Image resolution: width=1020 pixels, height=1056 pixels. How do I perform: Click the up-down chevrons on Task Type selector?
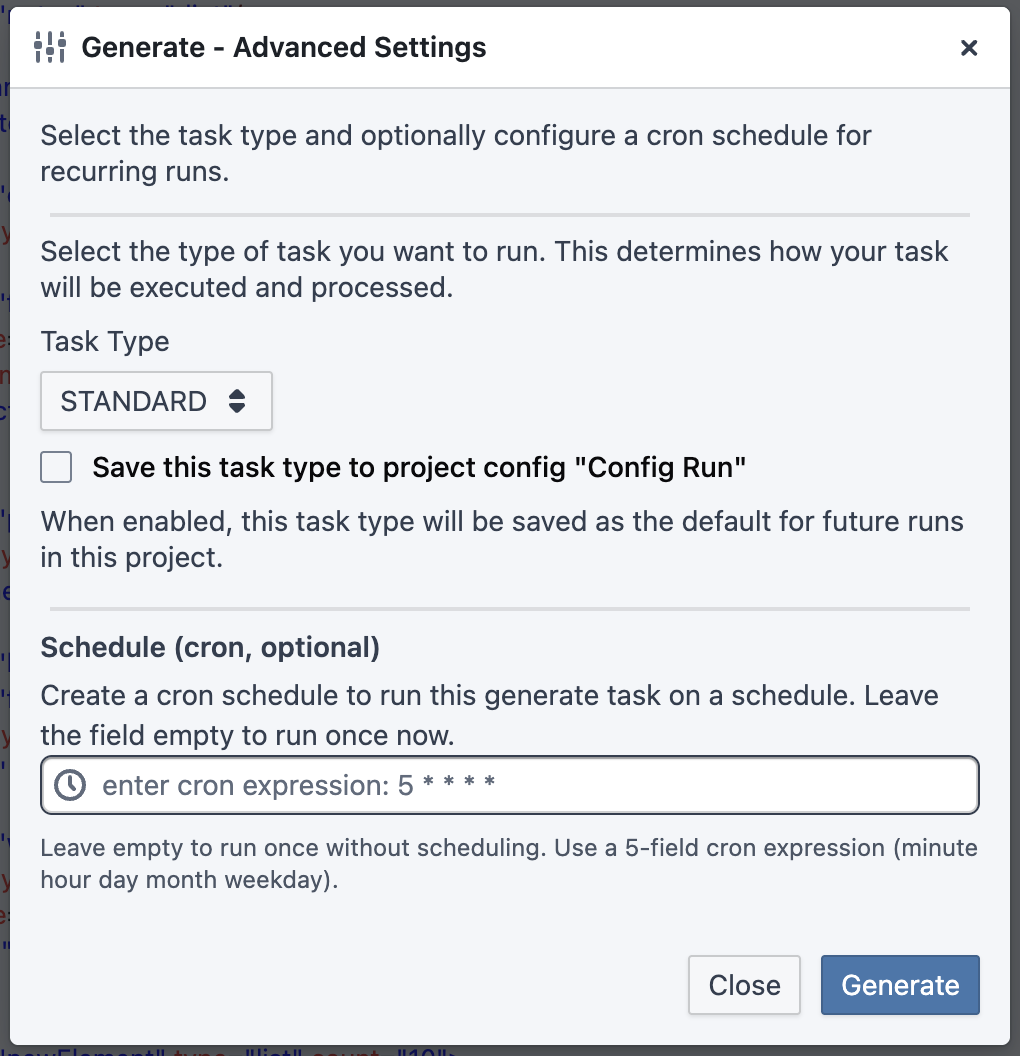tap(237, 400)
